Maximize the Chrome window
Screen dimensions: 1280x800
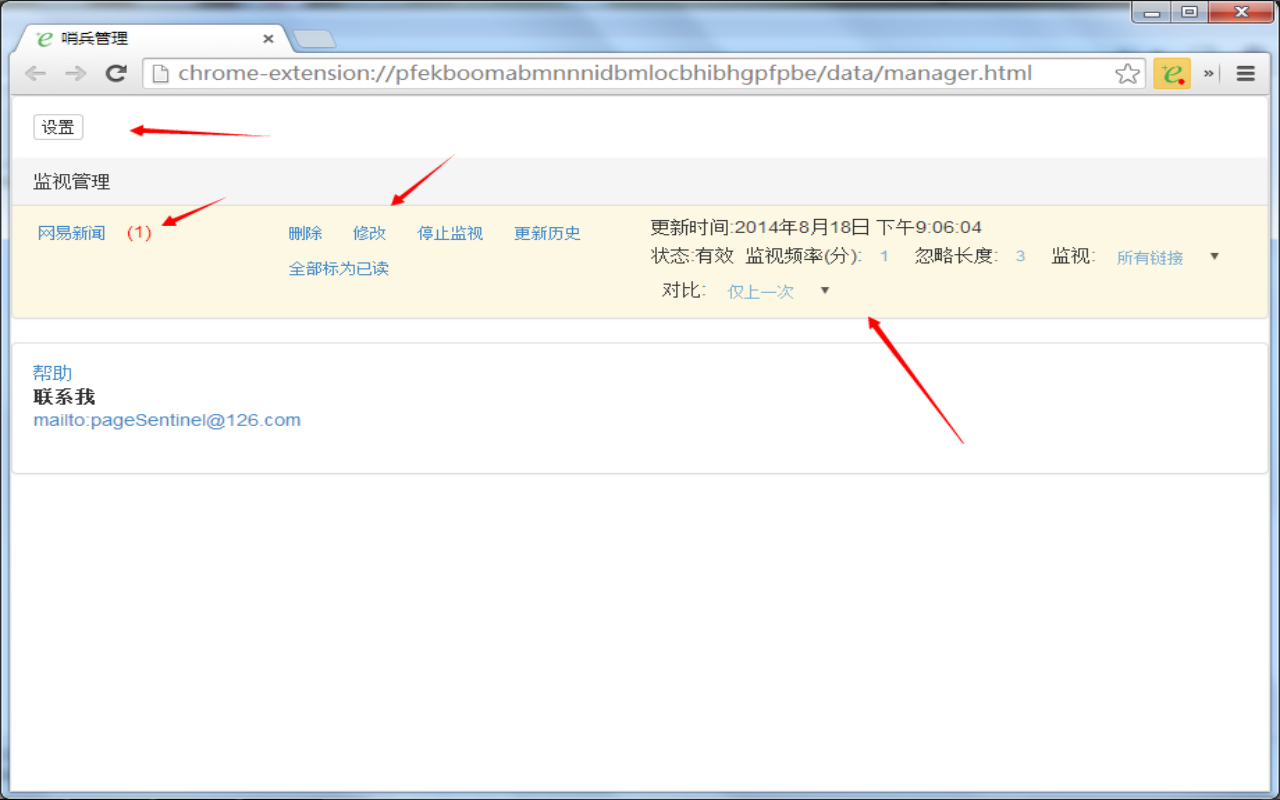(1189, 12)
